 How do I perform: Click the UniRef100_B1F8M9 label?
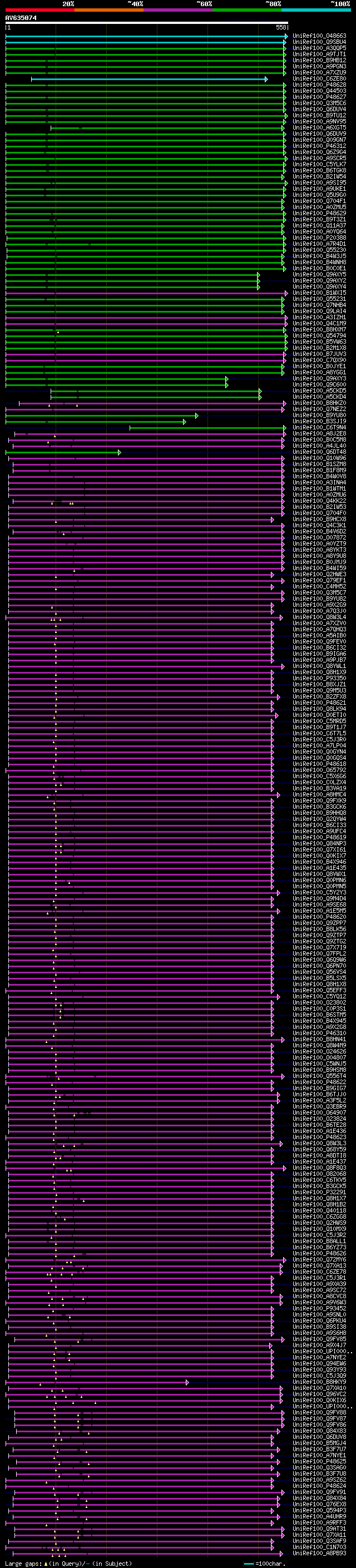[x=319, y=470]
